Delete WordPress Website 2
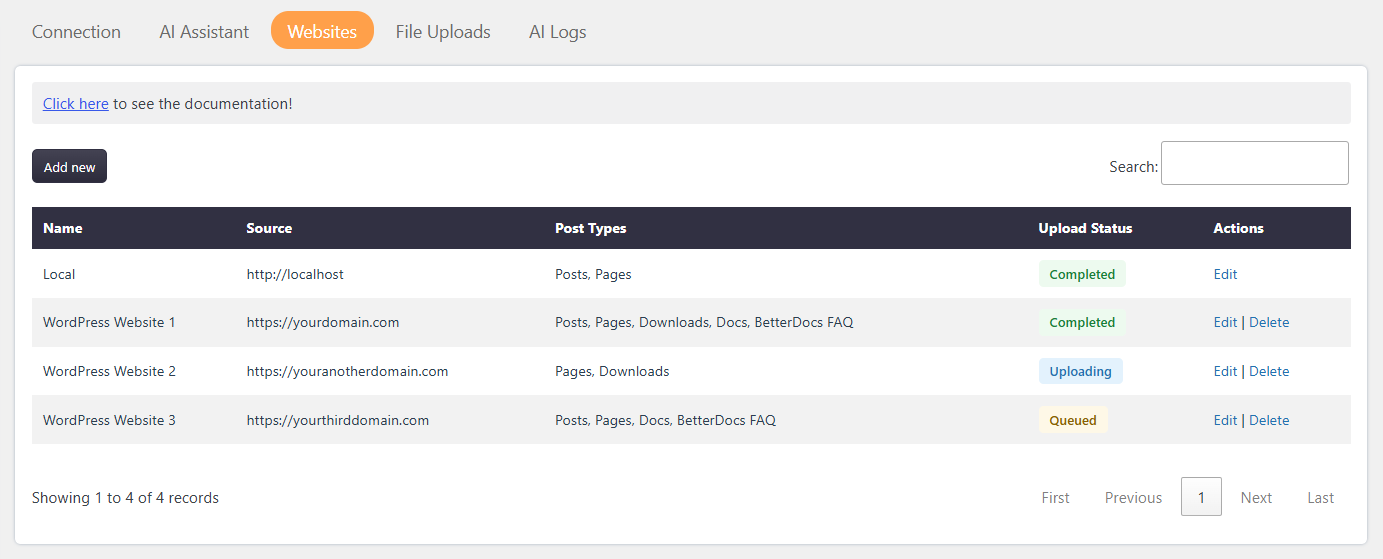Viewport: 1383px width, 559px height. click(1269, 372)
